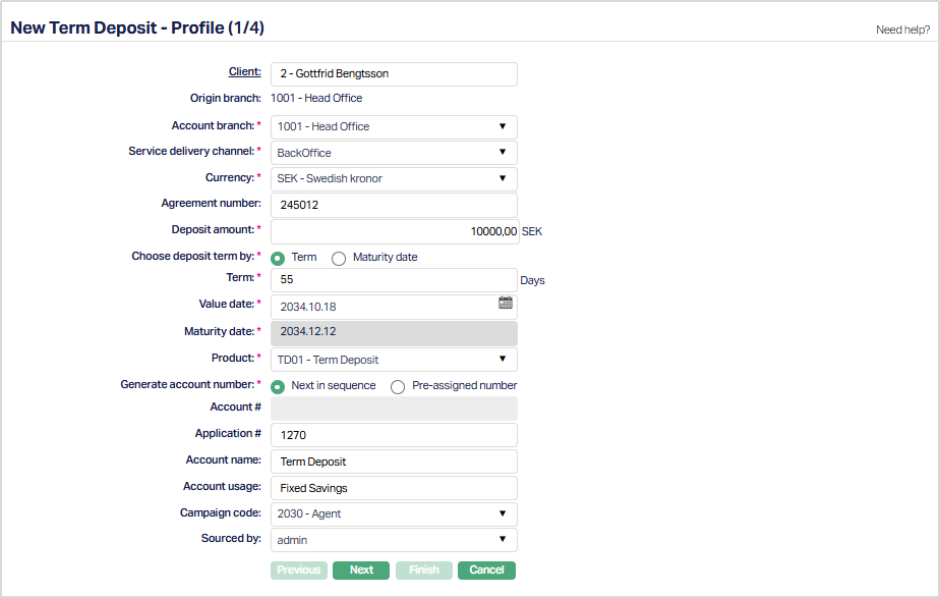Choose the Maturity date radio option

pyautogui.click(x=339, y=258)
